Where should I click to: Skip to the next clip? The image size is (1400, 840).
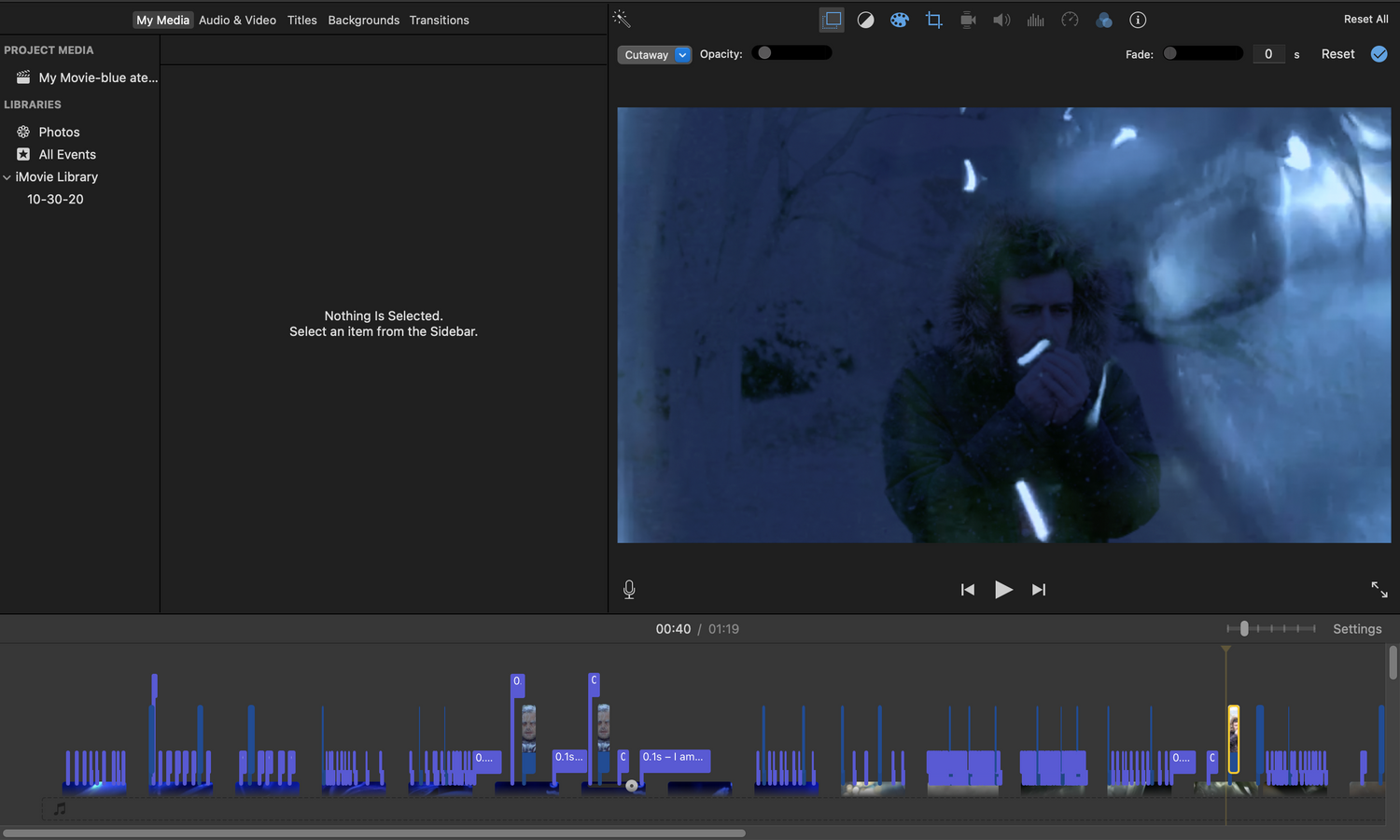click(x=1039, y=590)
